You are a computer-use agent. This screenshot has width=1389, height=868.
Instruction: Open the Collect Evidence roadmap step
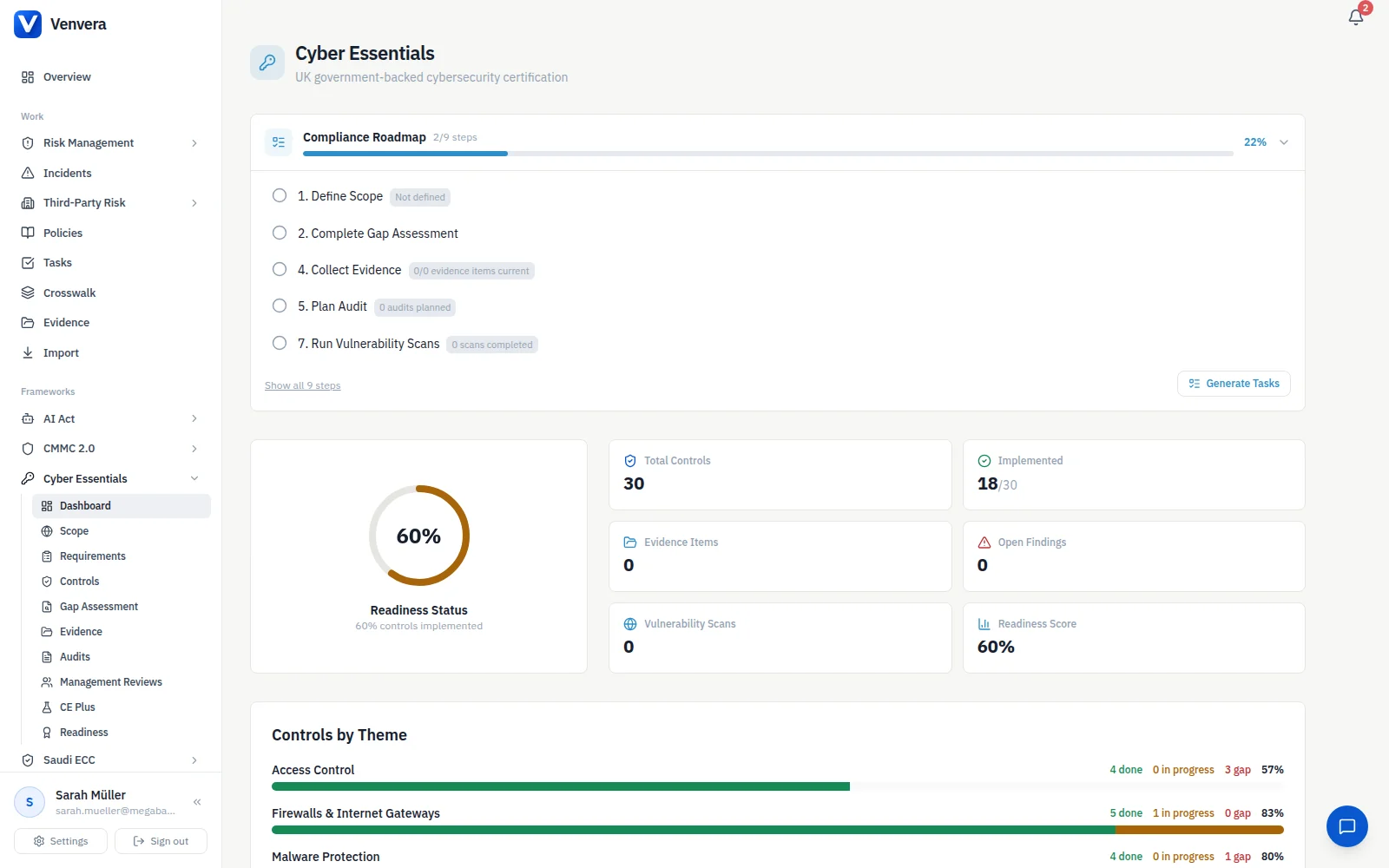click(350, 270)
